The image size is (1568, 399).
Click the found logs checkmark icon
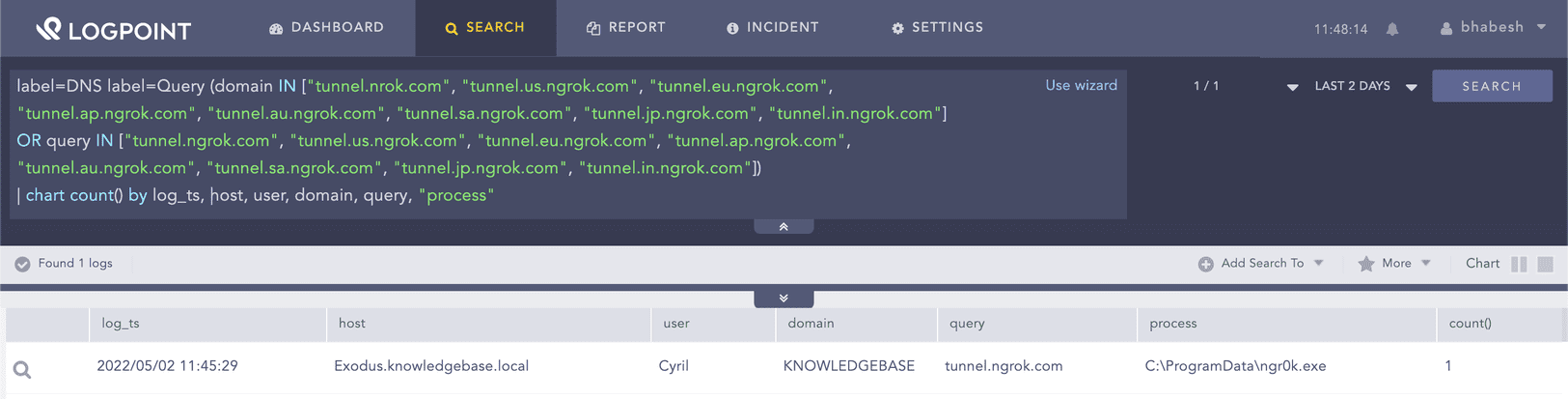(x=22, y=264)
